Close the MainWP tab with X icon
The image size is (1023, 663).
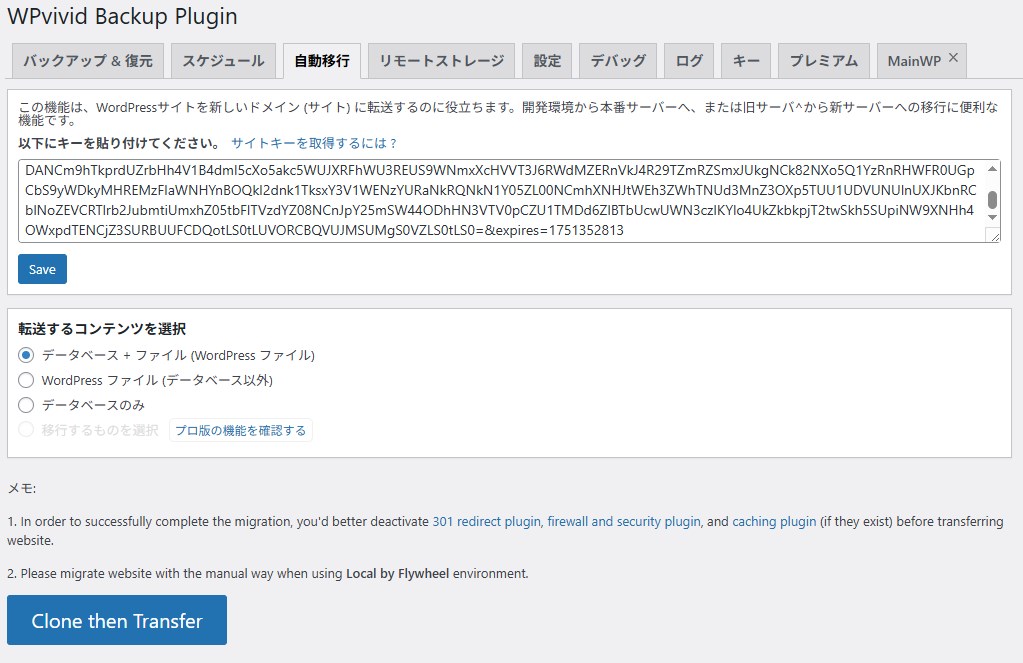[x=953, y=57]
